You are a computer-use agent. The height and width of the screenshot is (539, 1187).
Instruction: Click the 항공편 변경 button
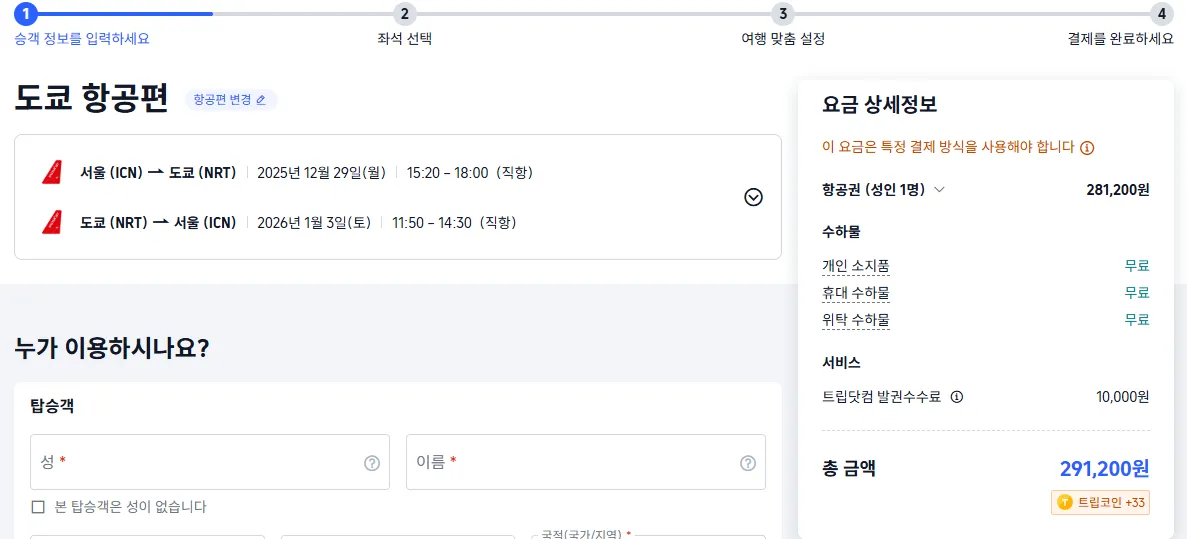[x=223, y=100]
